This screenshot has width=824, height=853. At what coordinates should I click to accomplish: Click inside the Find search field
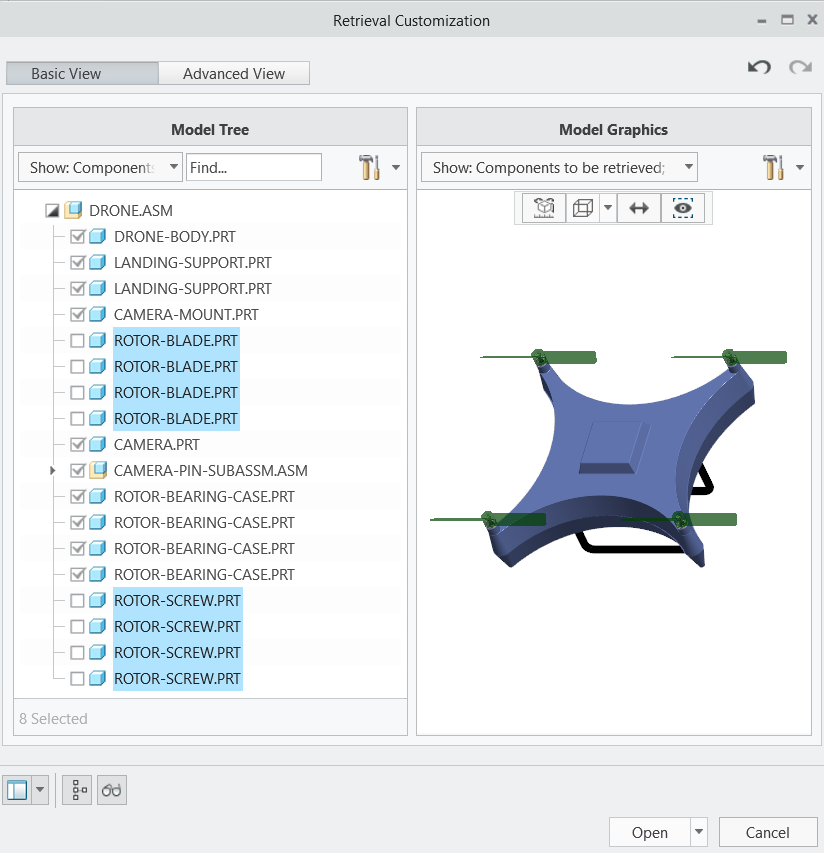253,166
